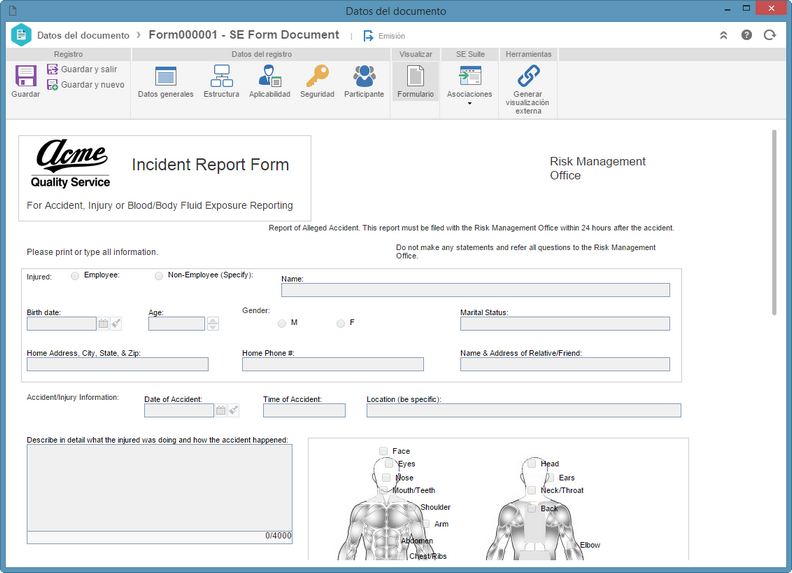Image resolution: width=792 pixels, height=573 pixels.
Task: Check the Back checkbox
Action: tap(531, 508)
